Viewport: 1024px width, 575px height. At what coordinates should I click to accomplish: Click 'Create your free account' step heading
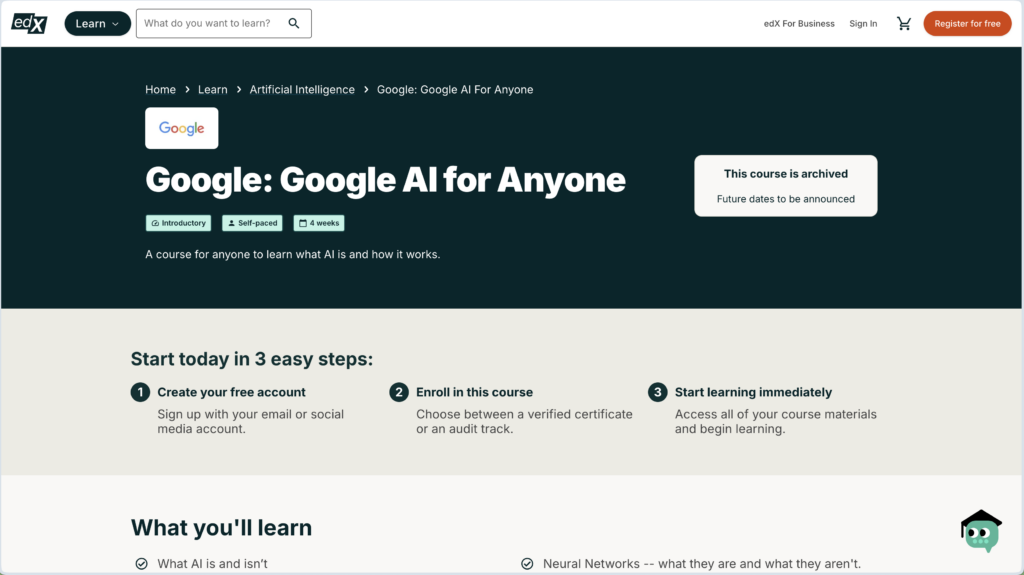[x=231, y=392]
